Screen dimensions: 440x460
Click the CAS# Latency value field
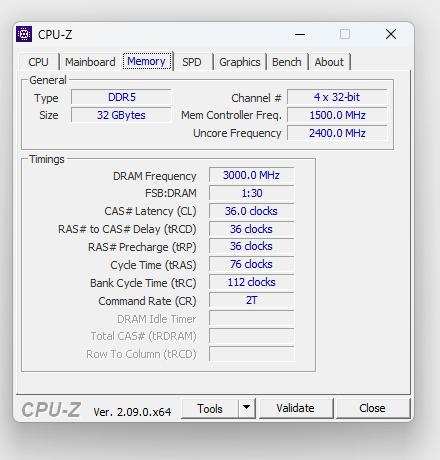(x=252, y=211)
